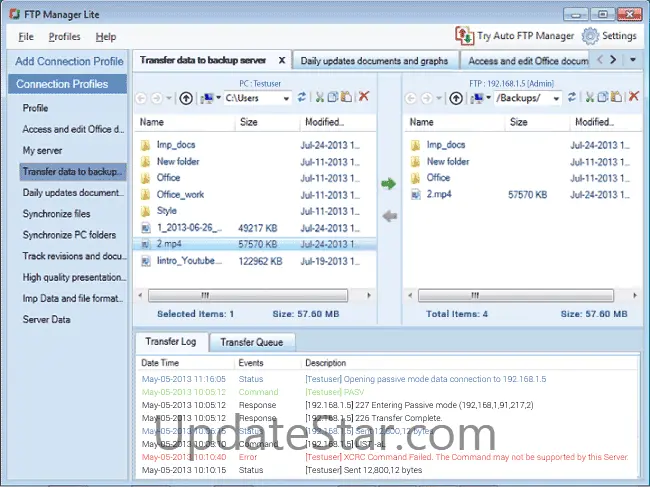The height and width of the screenshot is (487, 650).
Task: Switch to Daily updates documents and graphs tab
Action: click(x=374, y=61)
